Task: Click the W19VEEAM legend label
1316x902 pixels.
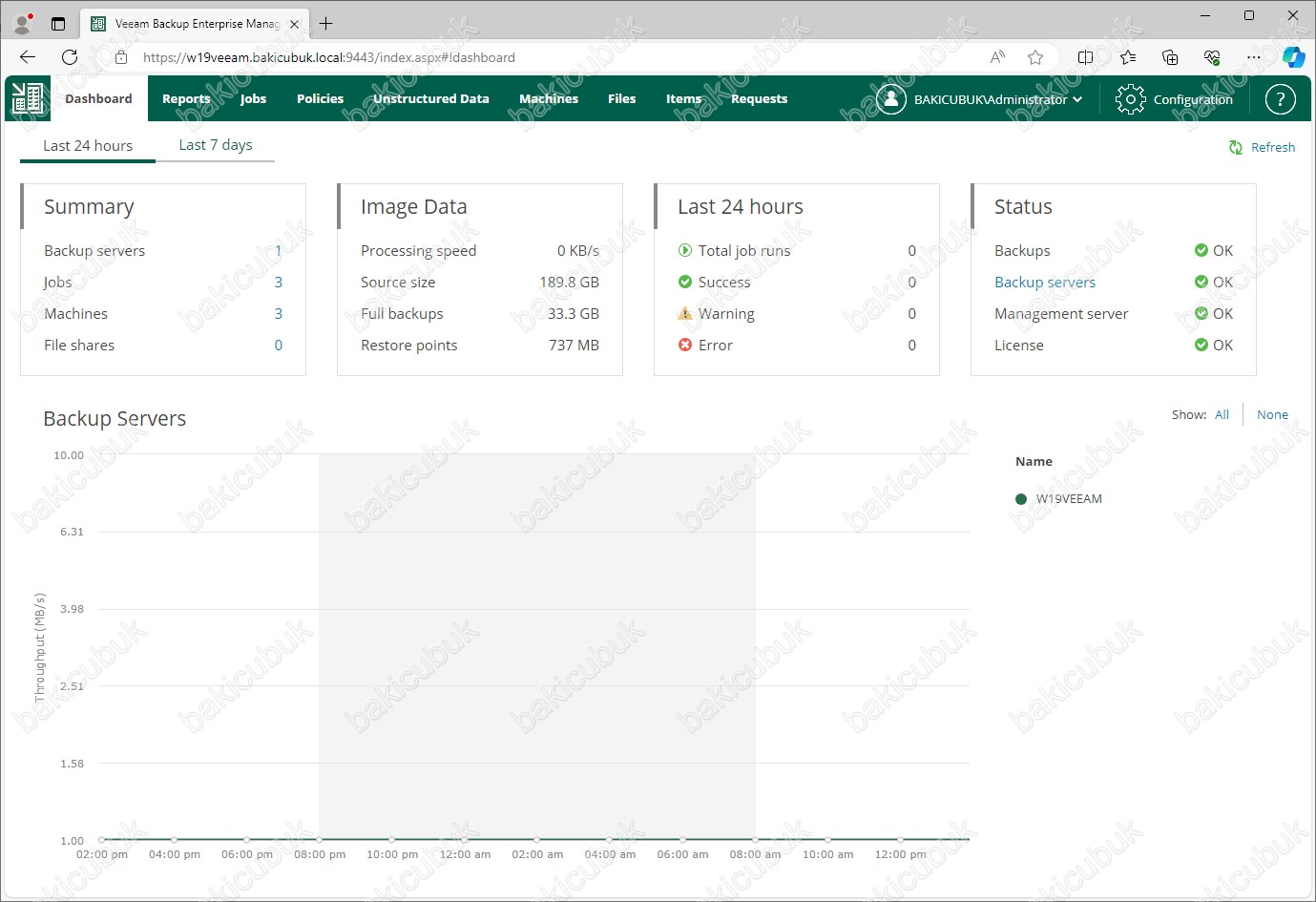Action: [x=1069, y=499]
